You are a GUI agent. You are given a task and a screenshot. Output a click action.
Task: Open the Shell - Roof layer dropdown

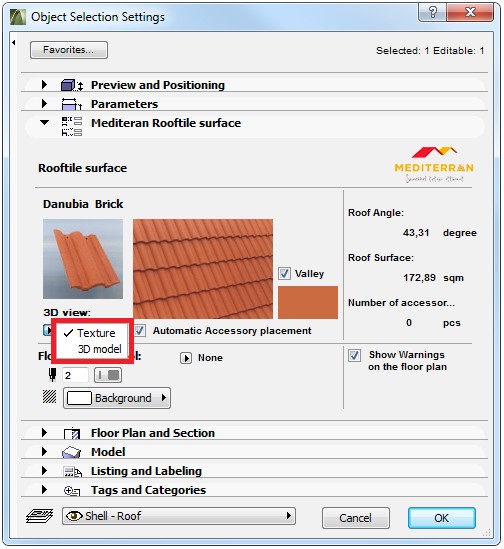[x=179, y=516]
